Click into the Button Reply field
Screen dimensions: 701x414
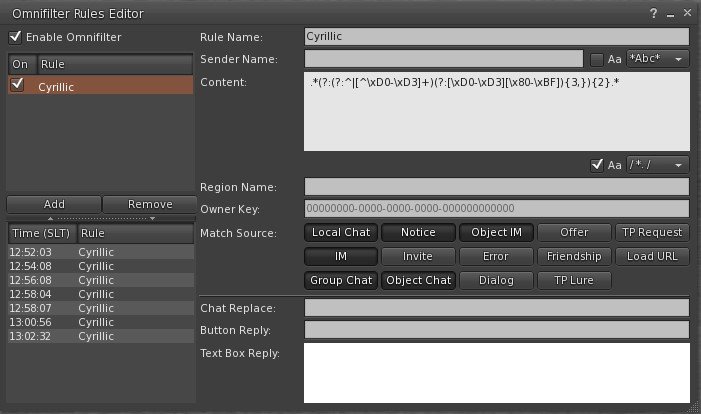pos(497,330)
